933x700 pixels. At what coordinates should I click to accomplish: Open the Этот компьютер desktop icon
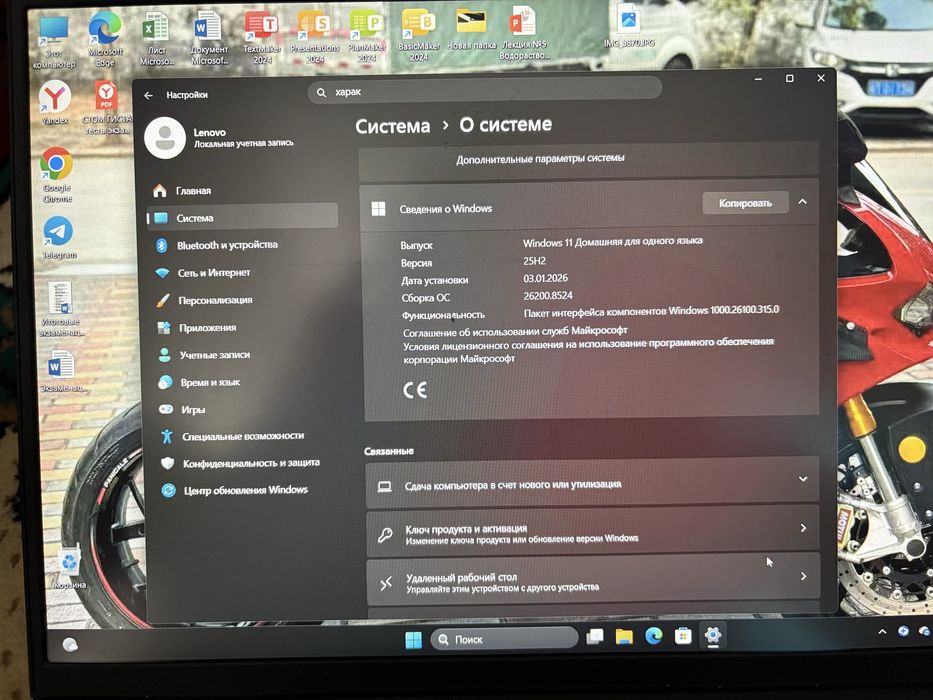coord(54,42)
